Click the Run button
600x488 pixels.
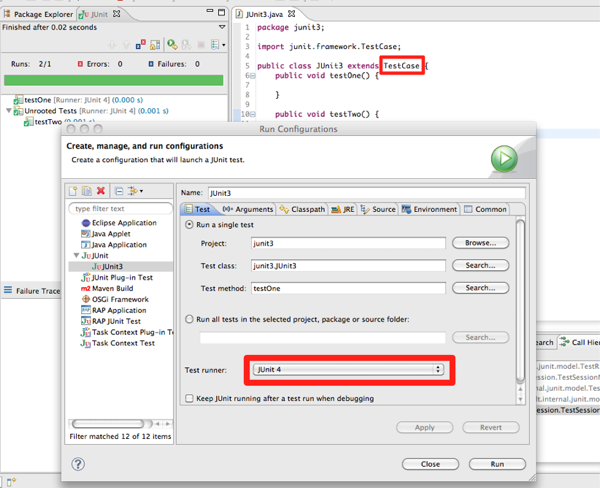pyautogui.click(x=497, y=464)
